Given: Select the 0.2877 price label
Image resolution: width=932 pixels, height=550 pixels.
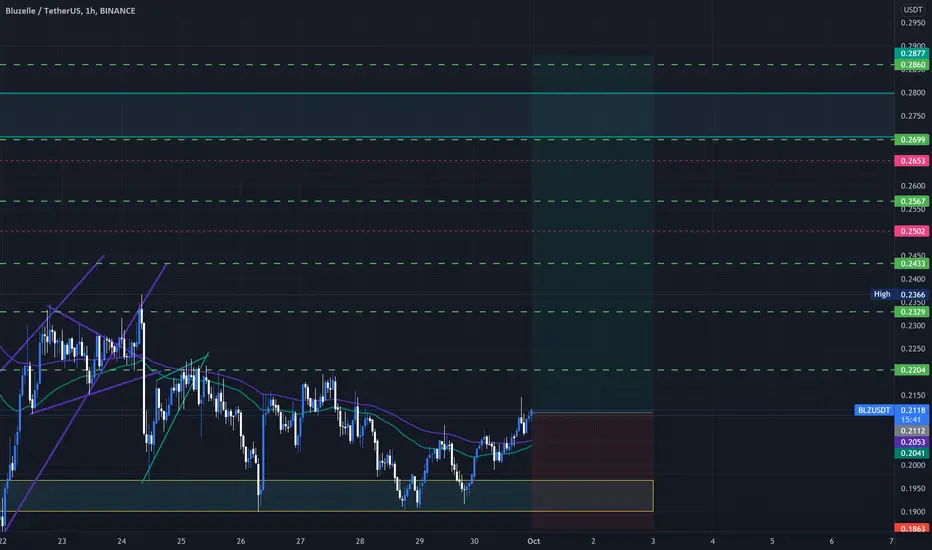Looking at the screenshot, I should coord(912,54).
